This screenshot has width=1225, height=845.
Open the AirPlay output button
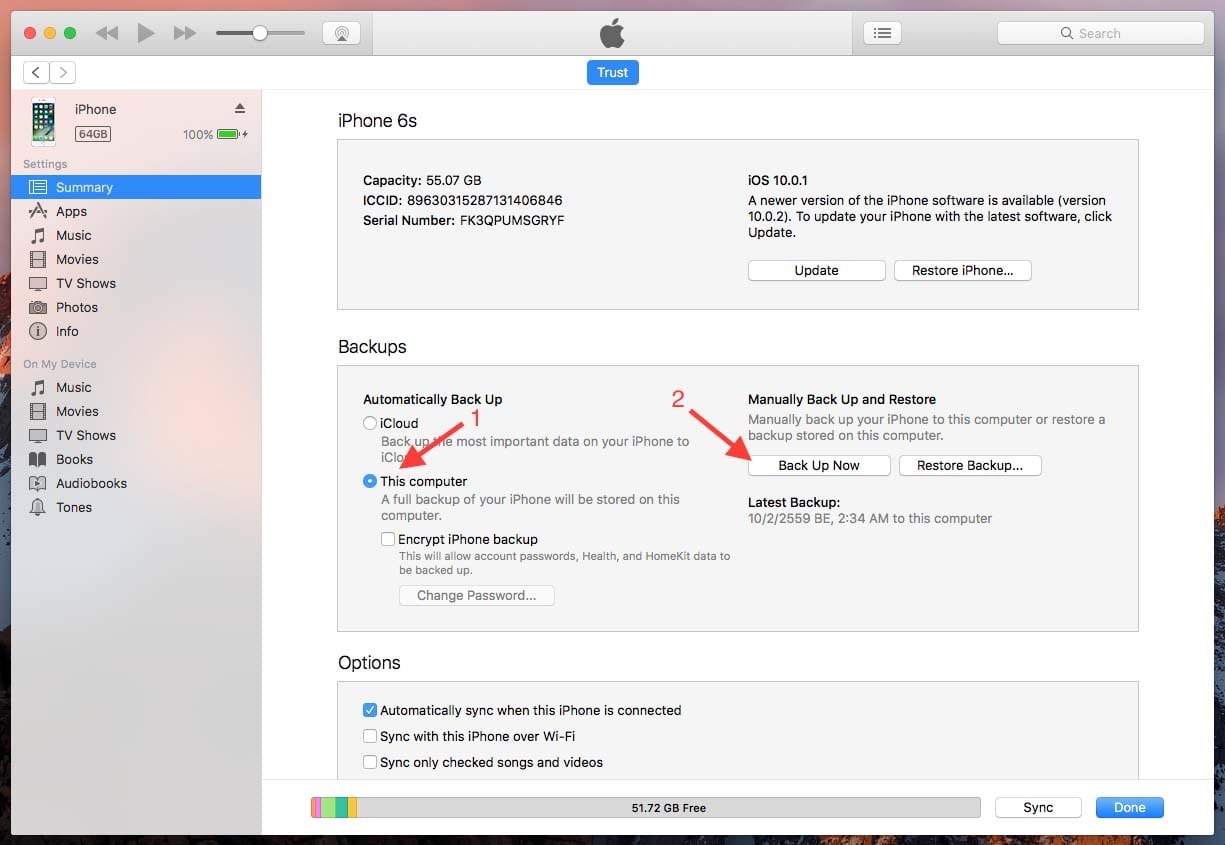(341, 33)
